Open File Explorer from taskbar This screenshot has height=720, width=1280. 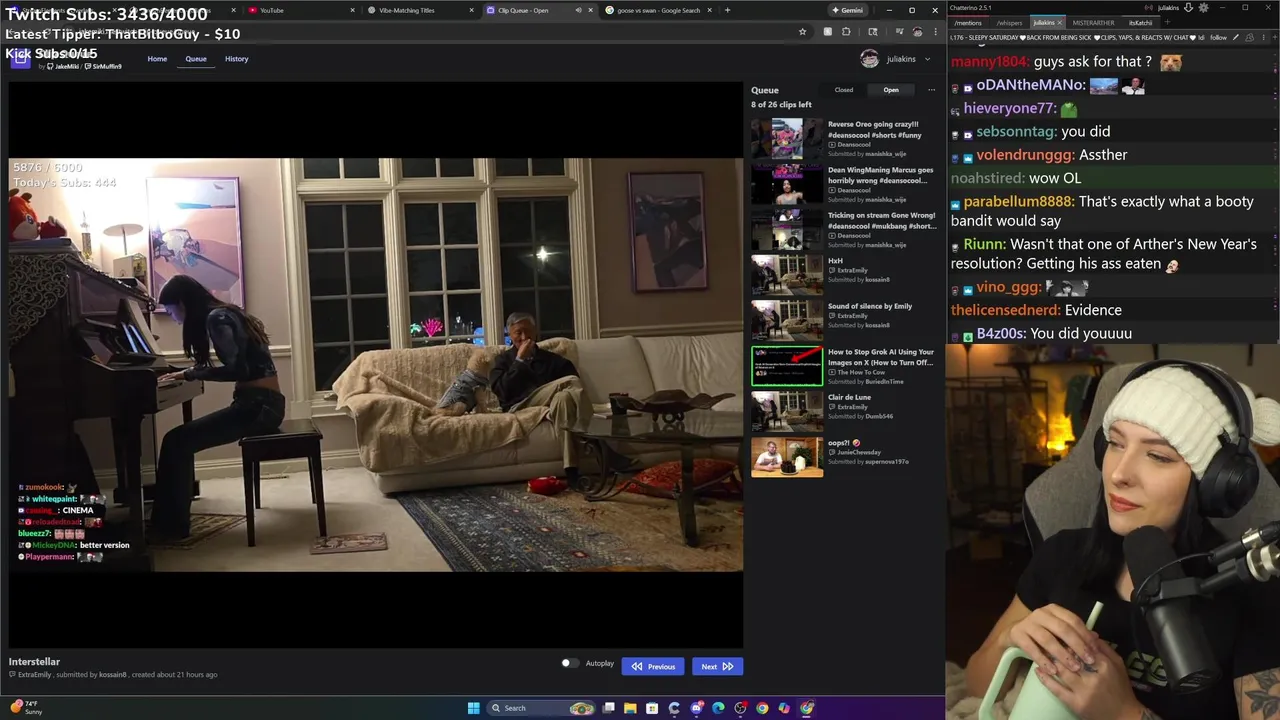630,708
